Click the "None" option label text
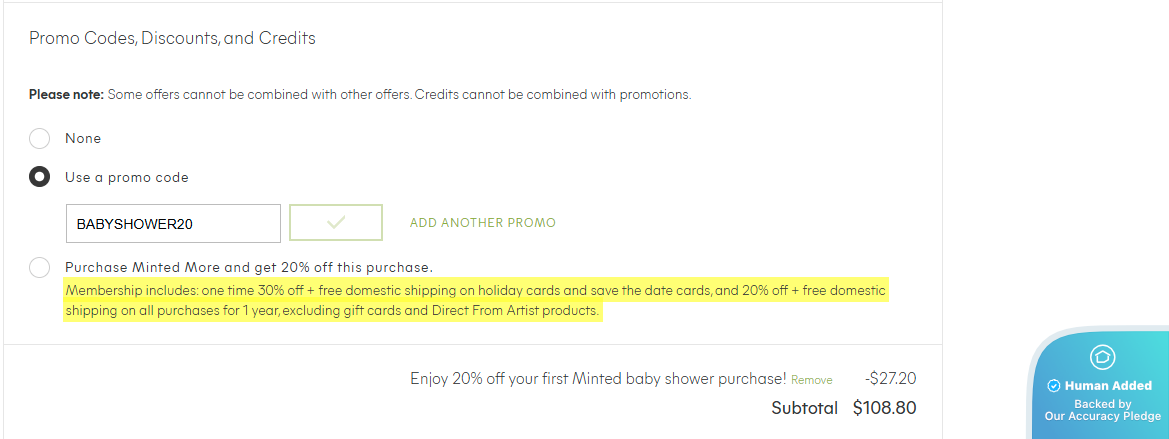The height and width of the screenshot is (439, 1169). click(x=83, y=138)
